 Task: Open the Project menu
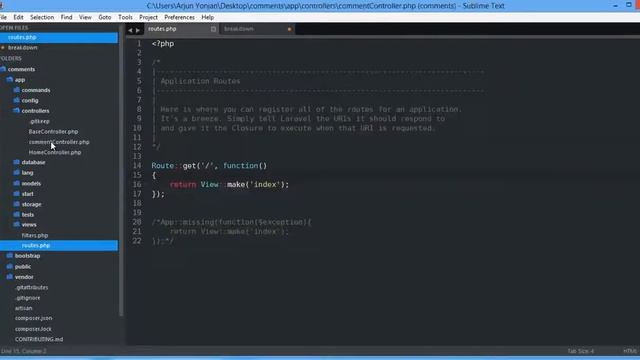pyautogui.click(x=148, y=17)
